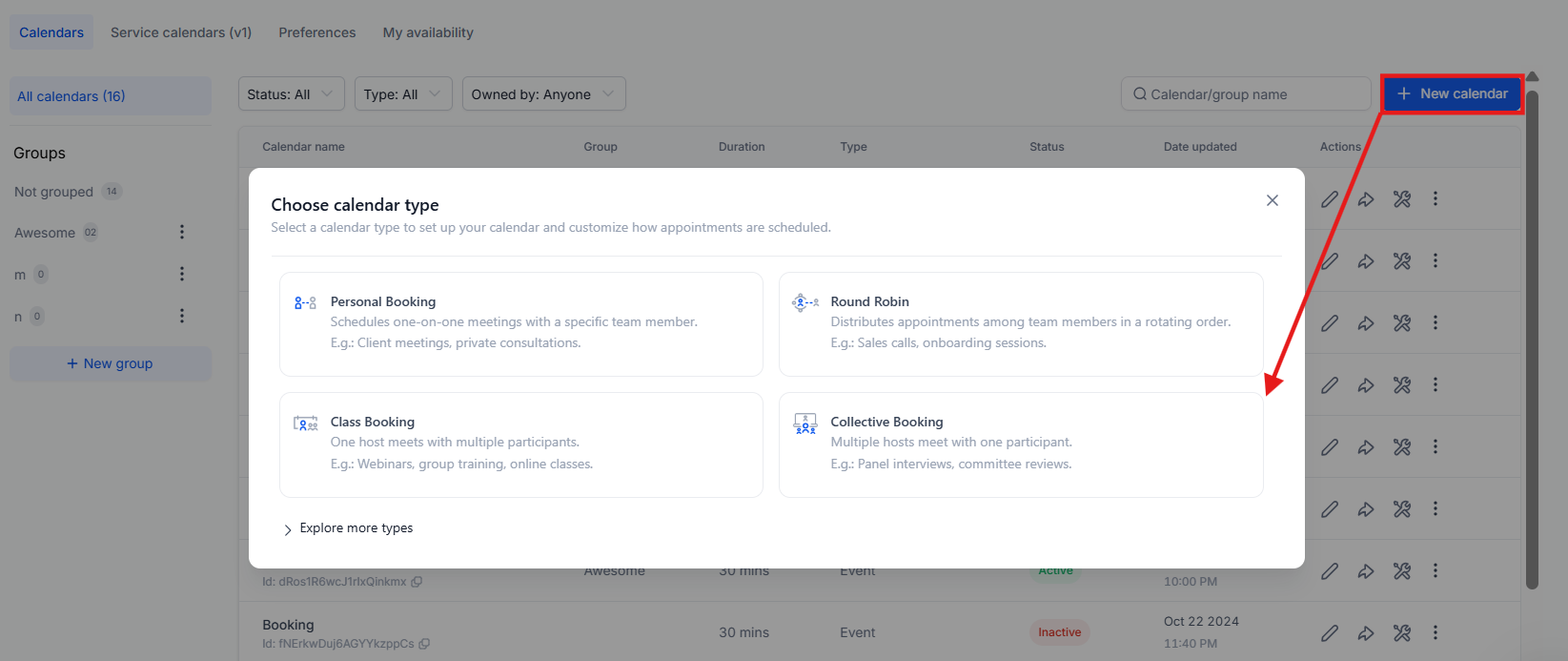Copy the Booking calendar ID
Image resolution: width=1568 pixels, height=661 pixels.
coord(424,644)
